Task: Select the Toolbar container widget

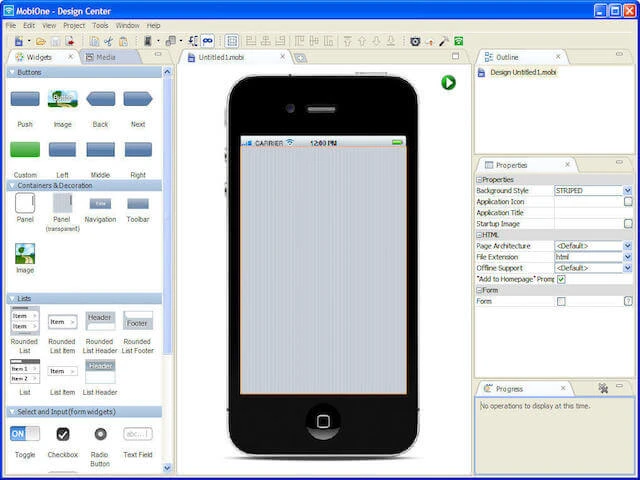Action: (x=138, y=203)
